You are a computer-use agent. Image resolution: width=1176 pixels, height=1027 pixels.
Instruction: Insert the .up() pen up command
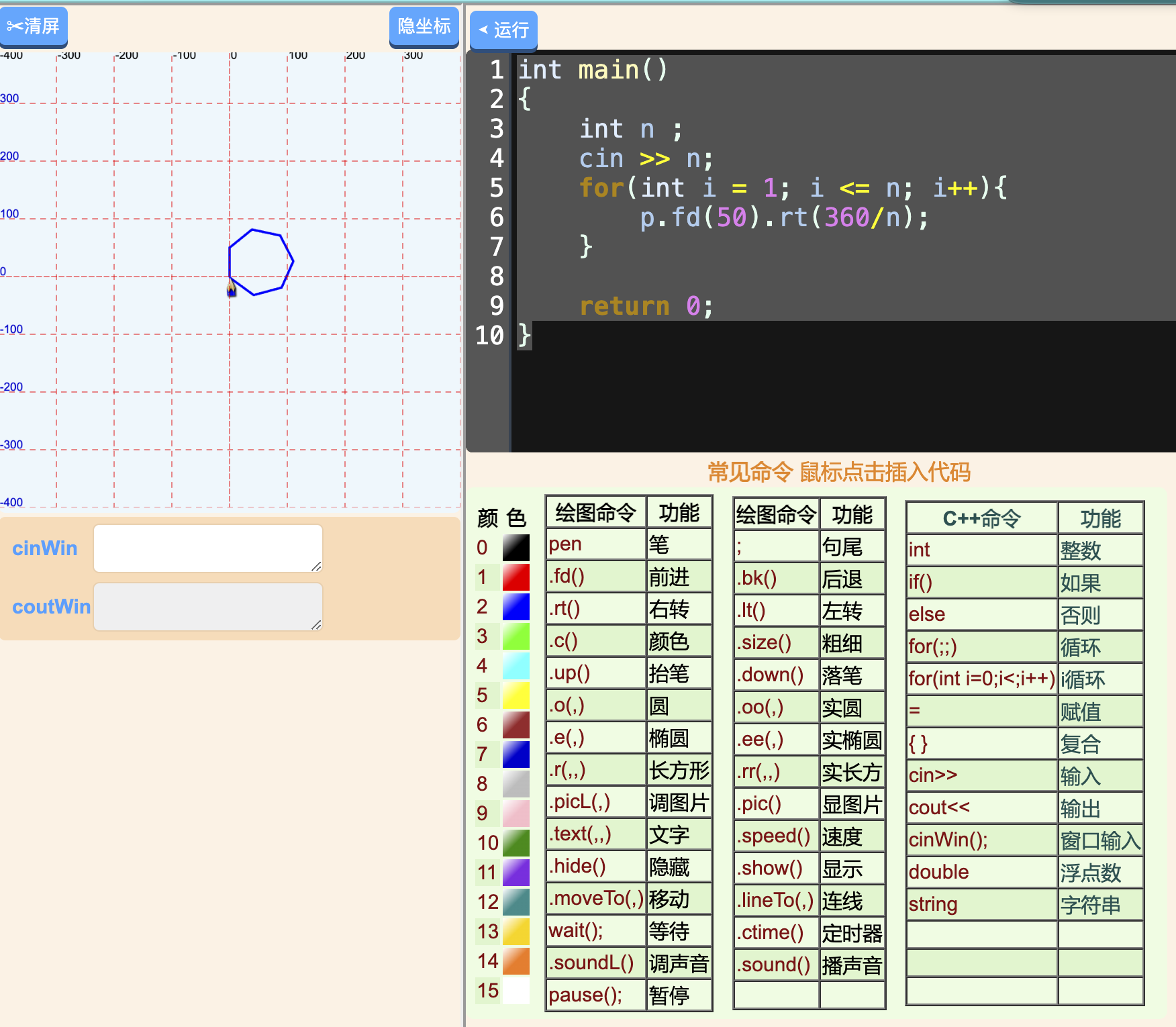point(596,673)
